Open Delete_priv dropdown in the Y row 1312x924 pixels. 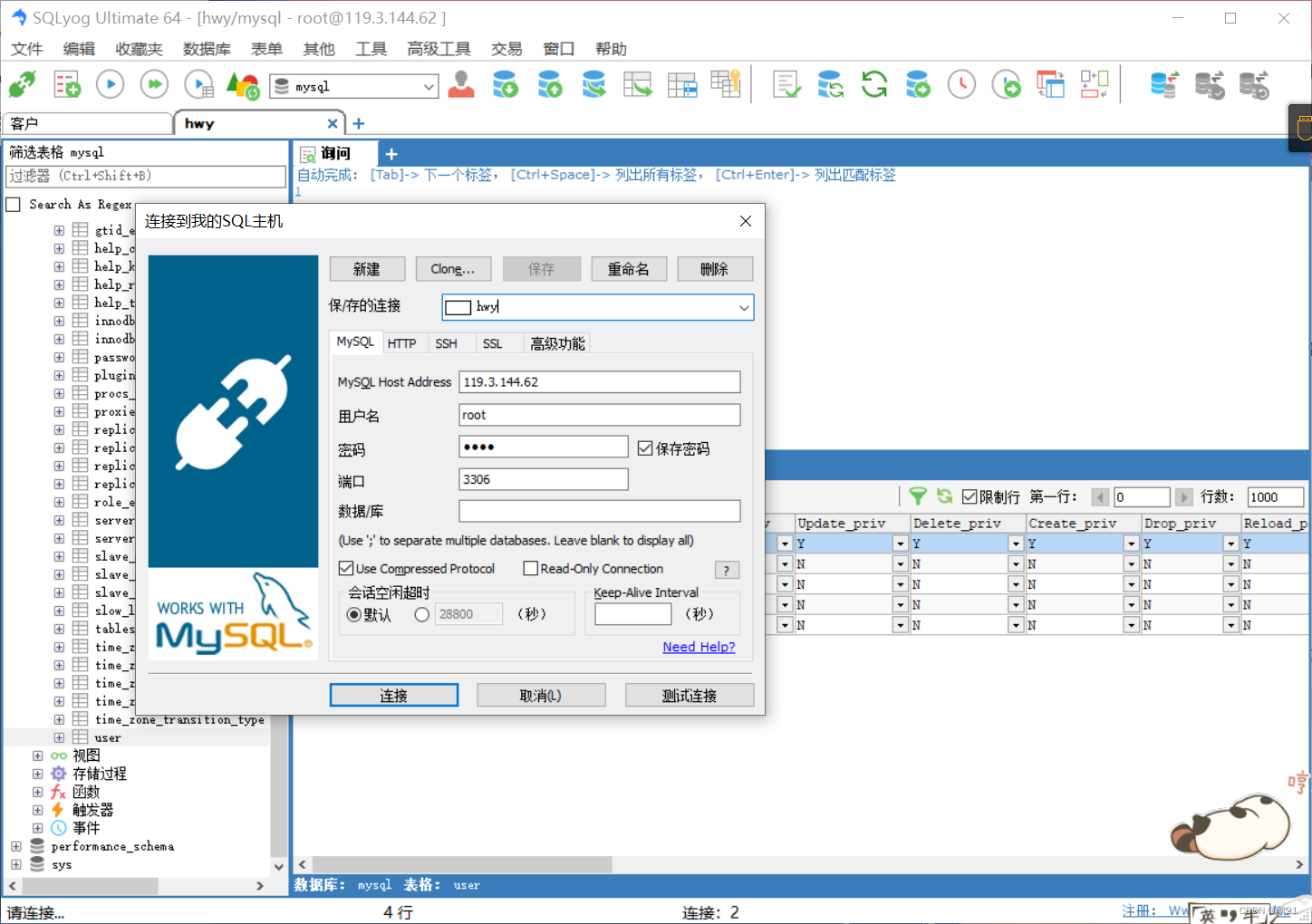point(1016,544)
